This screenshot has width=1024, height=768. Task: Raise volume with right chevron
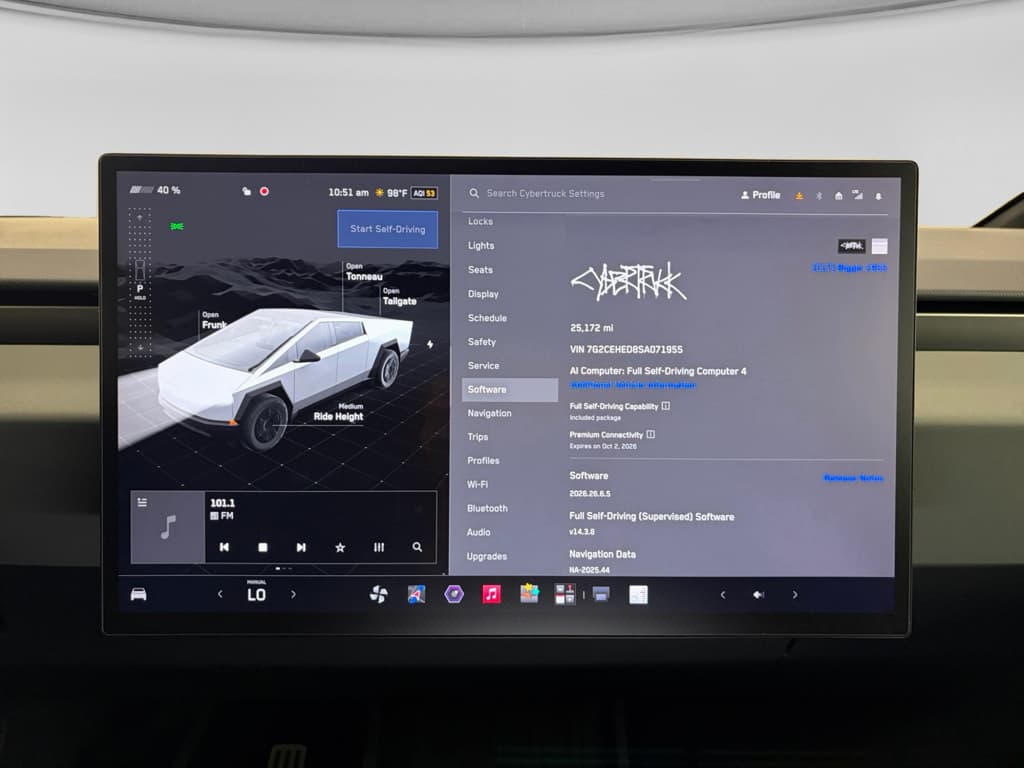[795, 595]
